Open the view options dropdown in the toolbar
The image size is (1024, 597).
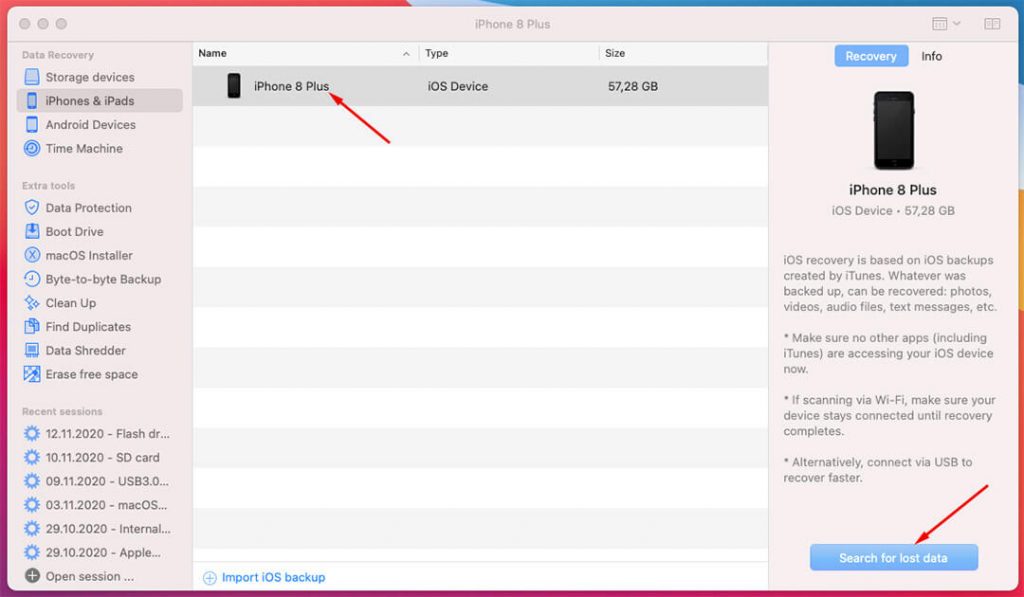(942, 23)
